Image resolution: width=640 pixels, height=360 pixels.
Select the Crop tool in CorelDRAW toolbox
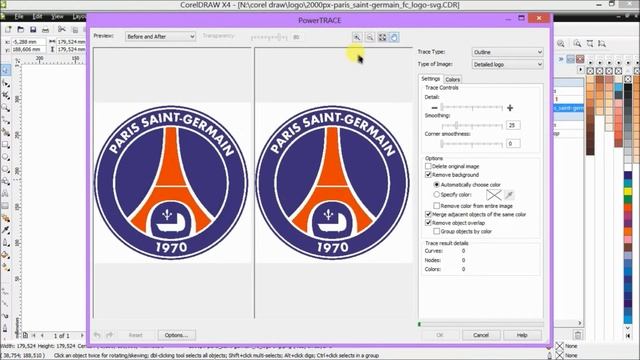[6, 96]
